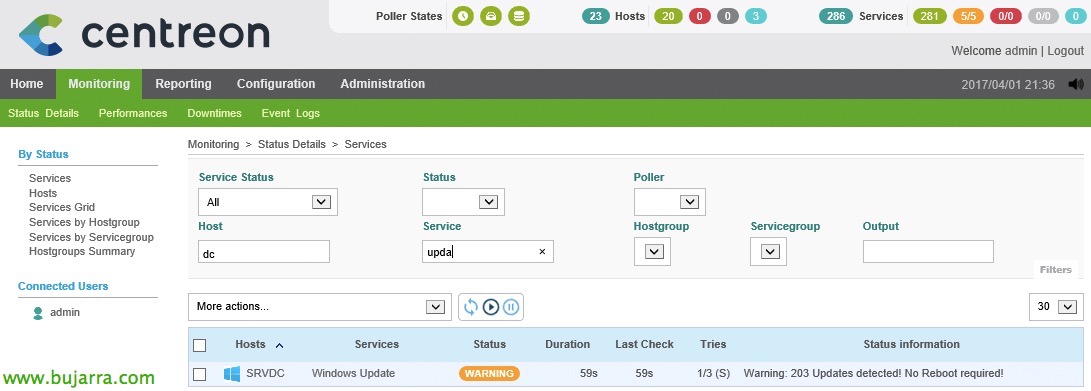Open the Poller filter dropdown
Image resolution: width=1091 pixels, height=391 pixels.
point(669,202)
